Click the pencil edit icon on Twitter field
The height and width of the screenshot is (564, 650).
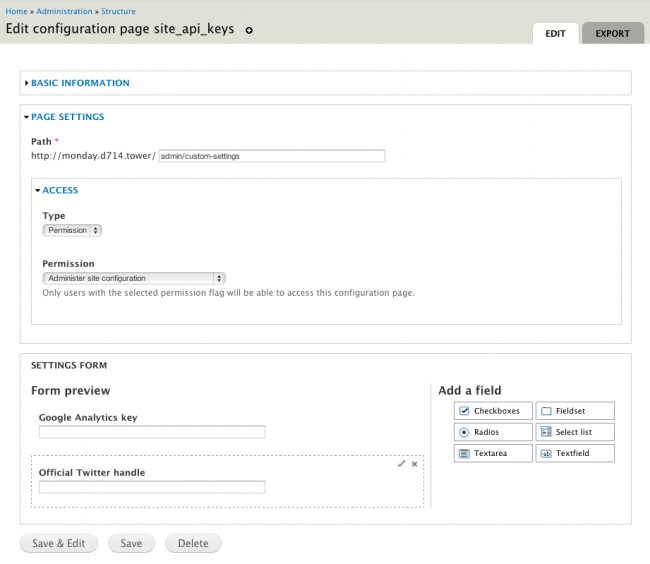click(x=402, y=464)
